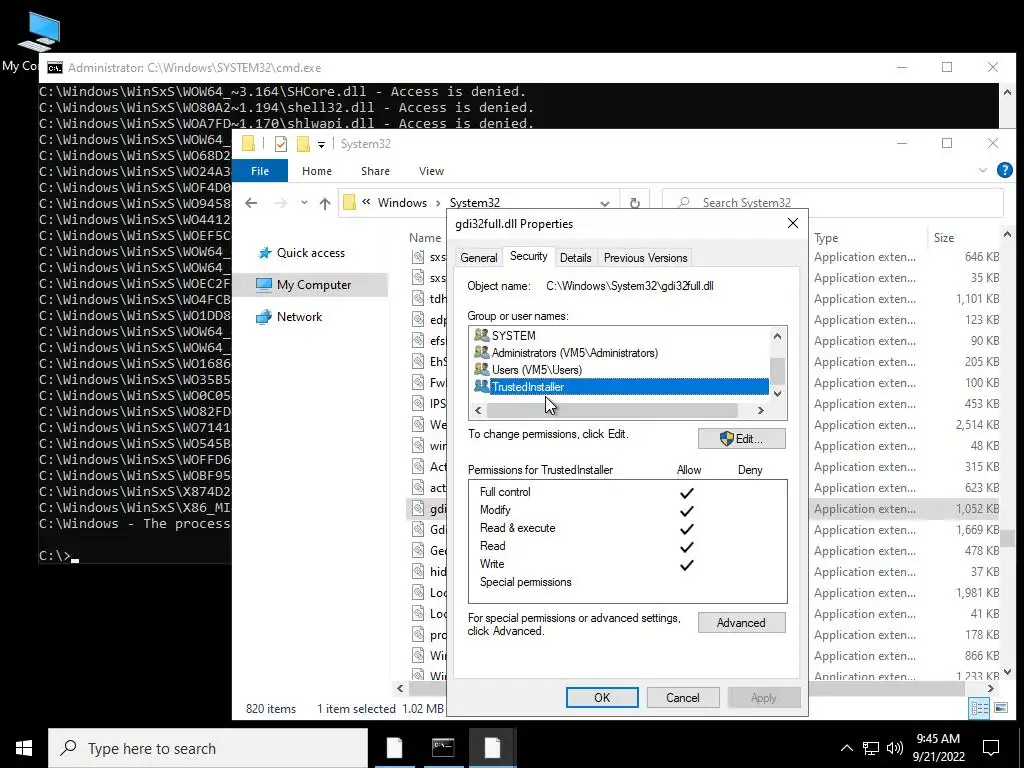Refresh the System32 folder view
The image size is (1024, 768).
635,203
